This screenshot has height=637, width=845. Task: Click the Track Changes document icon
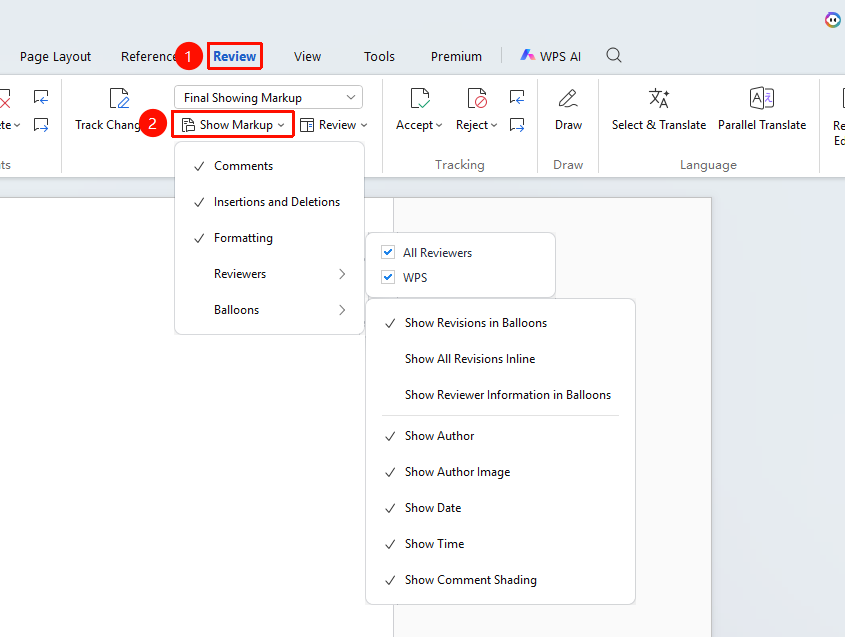[x=119, y=99]
